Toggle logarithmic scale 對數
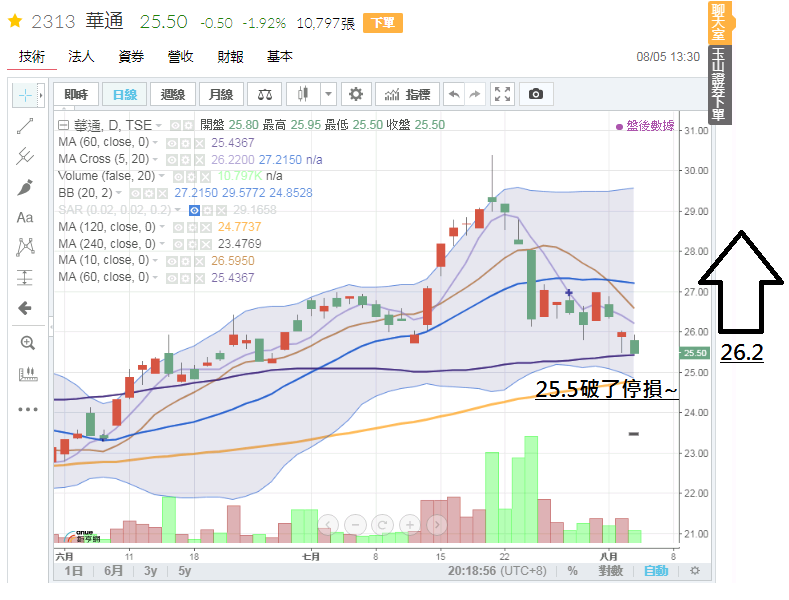The image size is (789, 600). point(610,571)
